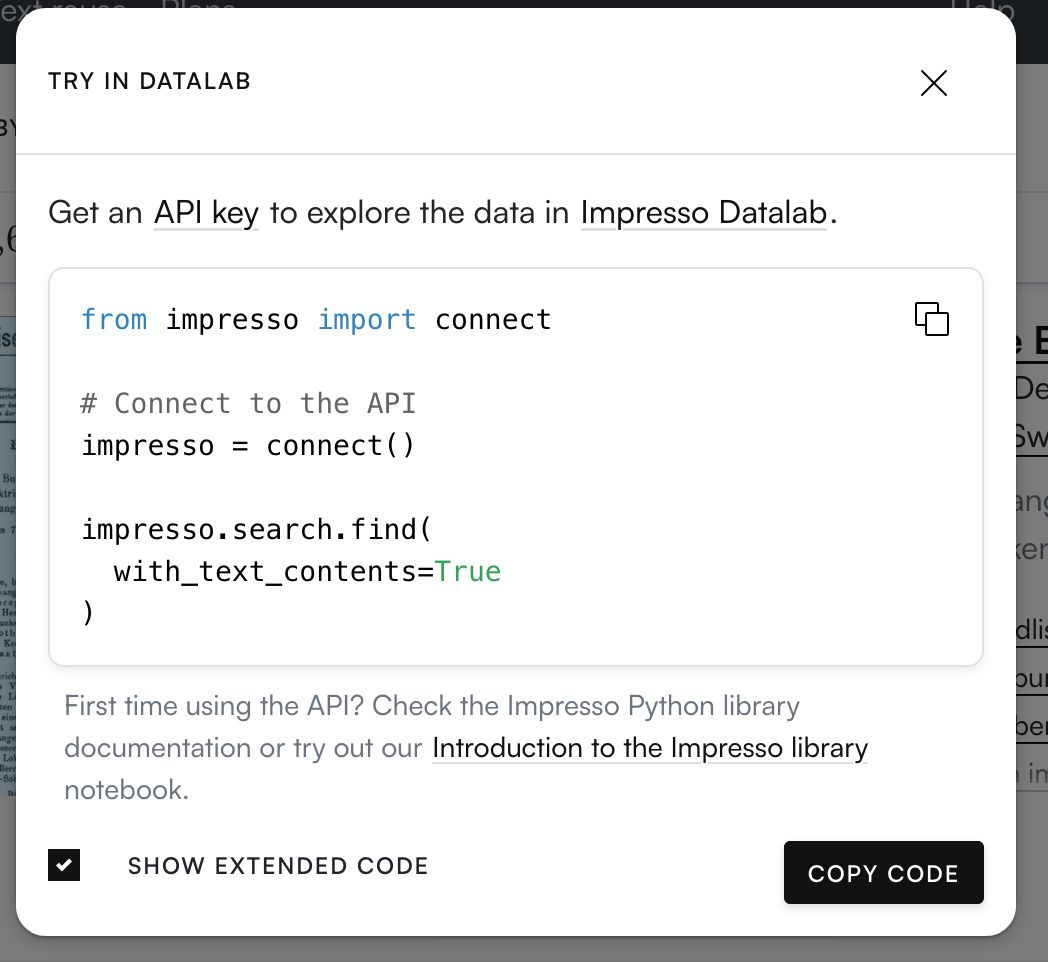Click the SHOW EXTENDED CODE label
Viewport: 1048px width, 962px height.
[278, 865]
